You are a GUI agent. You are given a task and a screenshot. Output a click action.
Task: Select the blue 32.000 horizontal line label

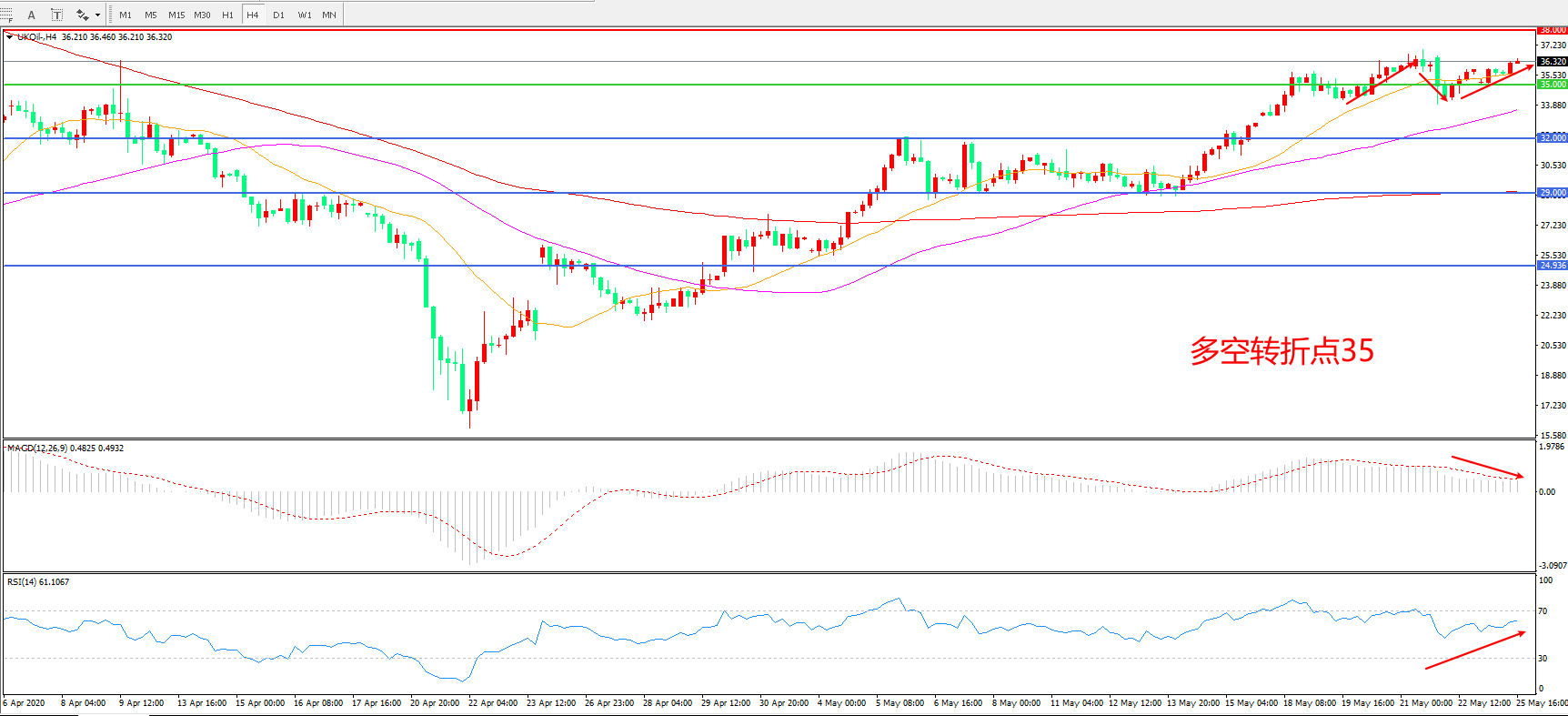point(1552,138)
